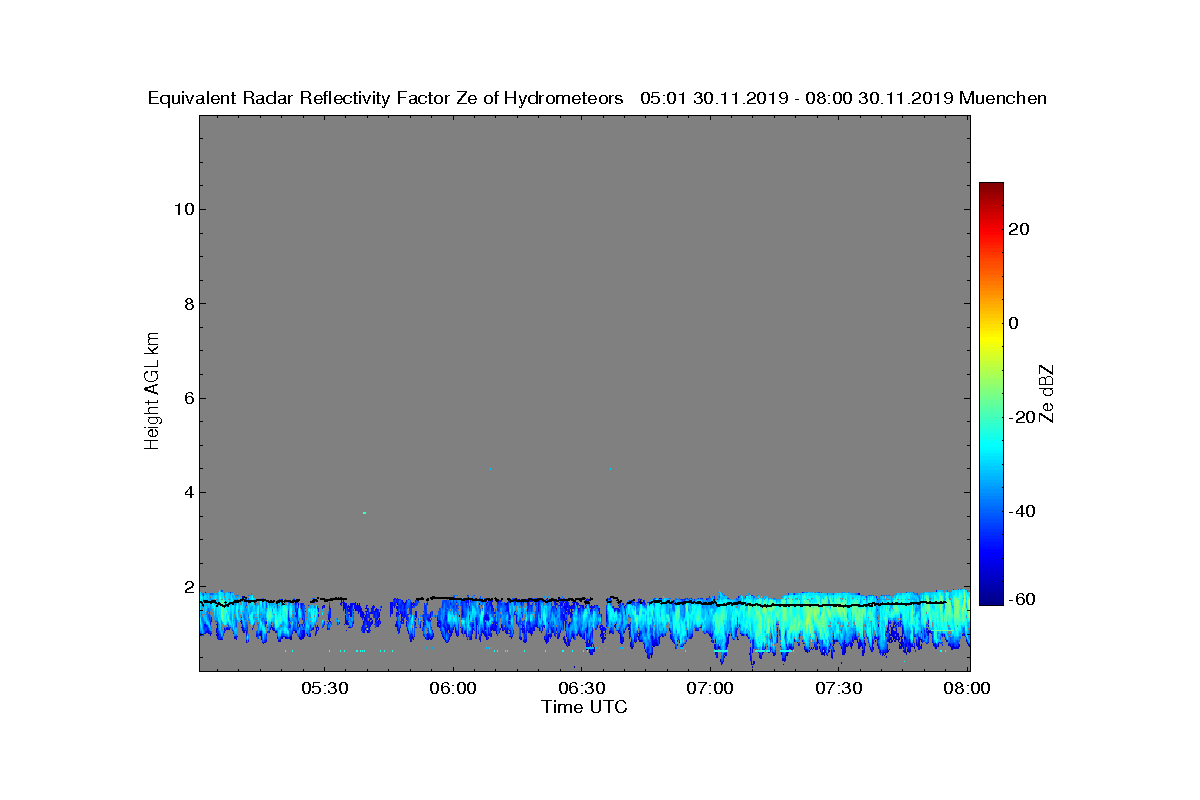Click the dark blue bottom of colorbar
The width and height of the screenshot is (1200, 800).
pos(991,598)
